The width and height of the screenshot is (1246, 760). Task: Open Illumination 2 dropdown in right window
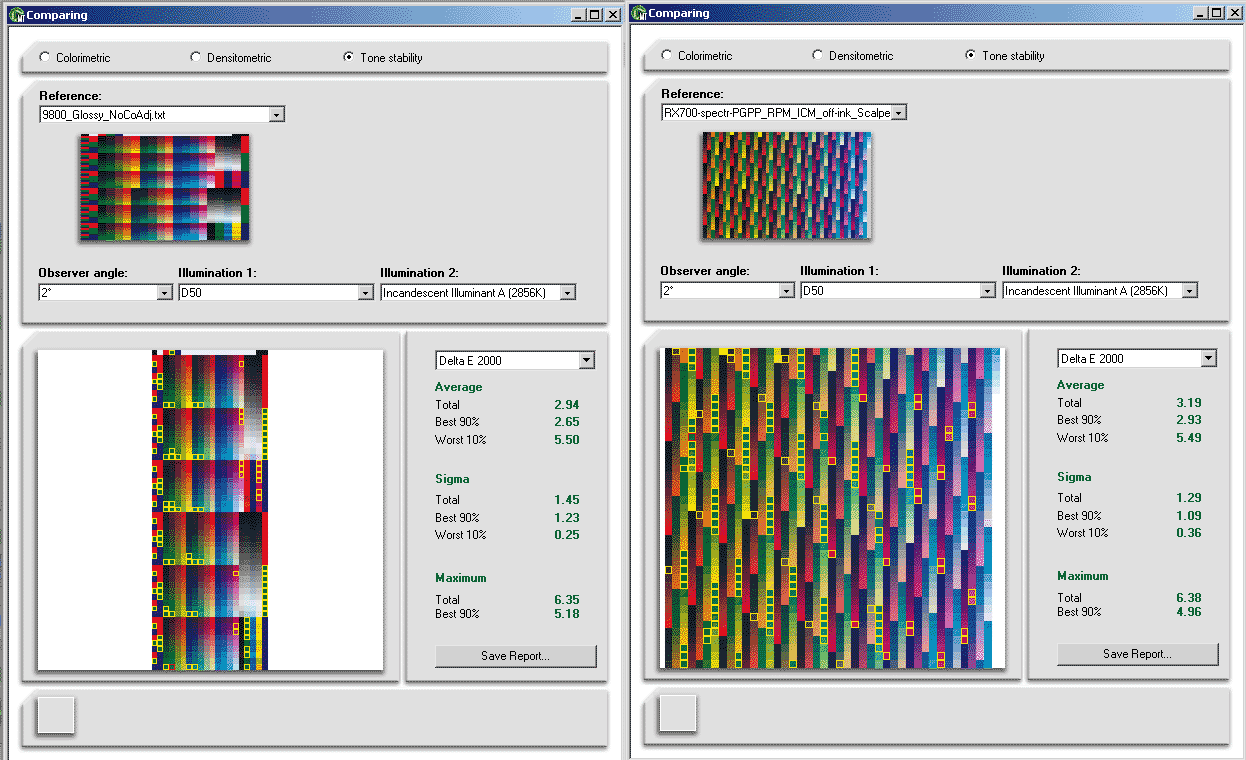tap(1100, 290)
